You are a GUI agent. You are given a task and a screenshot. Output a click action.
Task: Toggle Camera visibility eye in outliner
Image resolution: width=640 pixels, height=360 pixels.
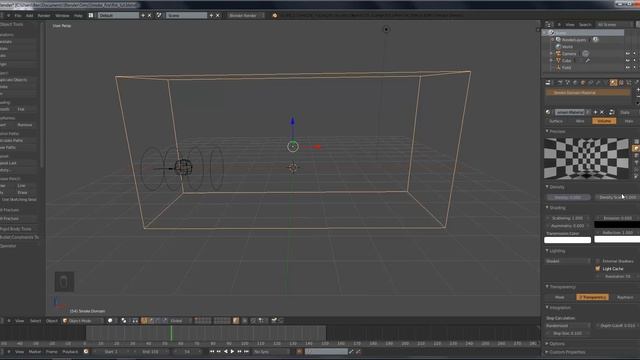628,53
